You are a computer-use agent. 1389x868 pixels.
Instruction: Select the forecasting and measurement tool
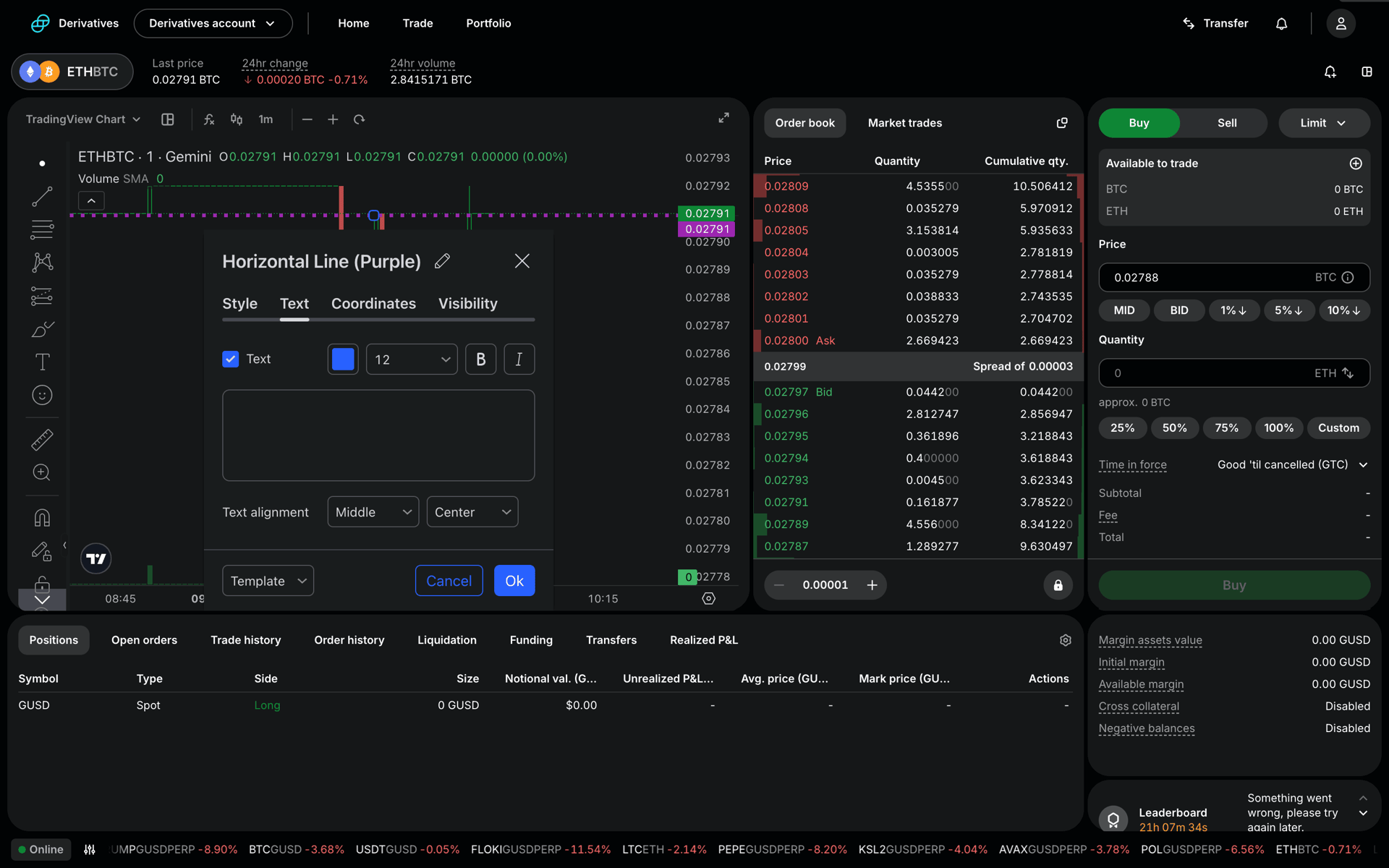tap(42, 296)
